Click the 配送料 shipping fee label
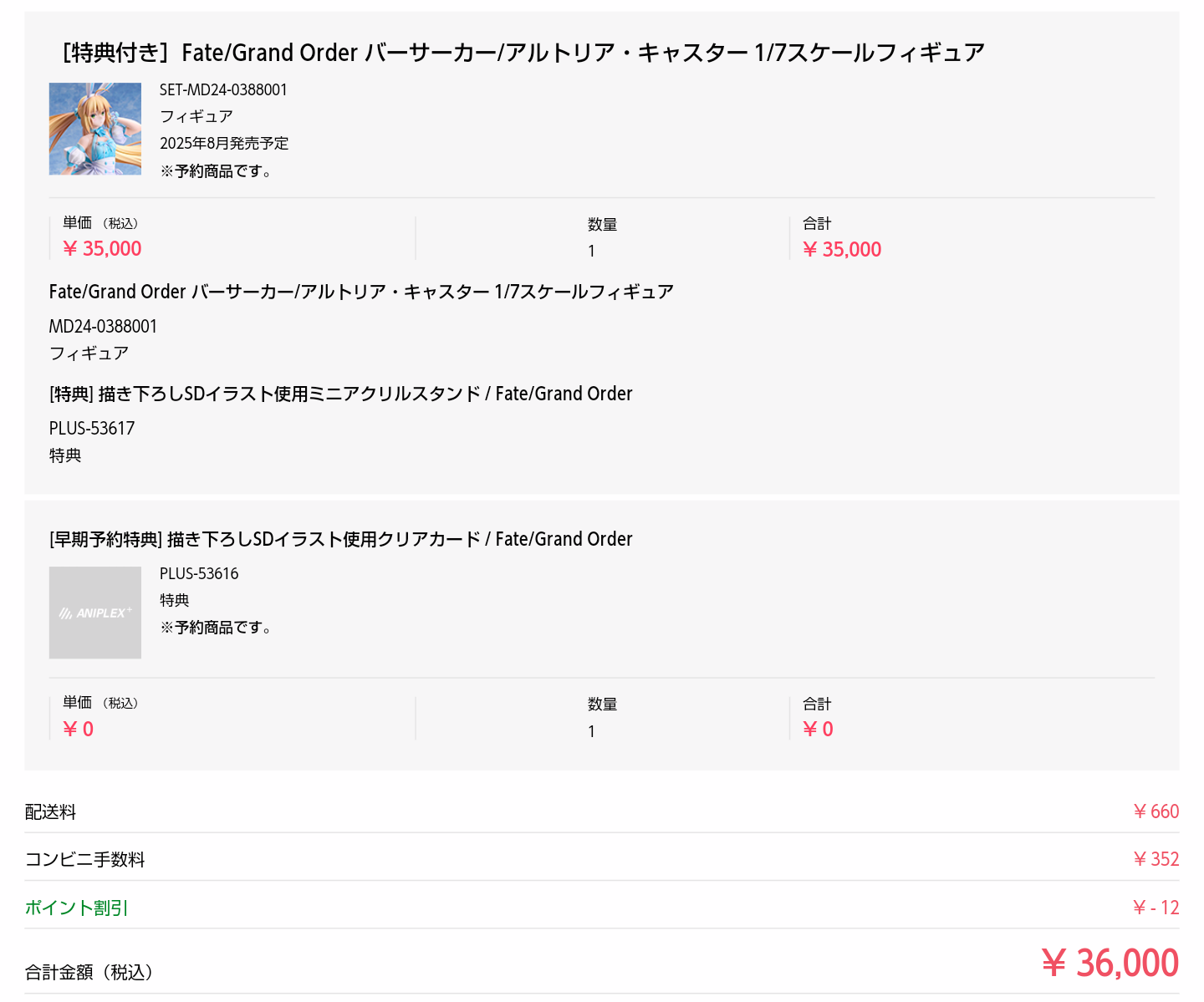Screen dimensions: 1204x1002 click(50, 811)
